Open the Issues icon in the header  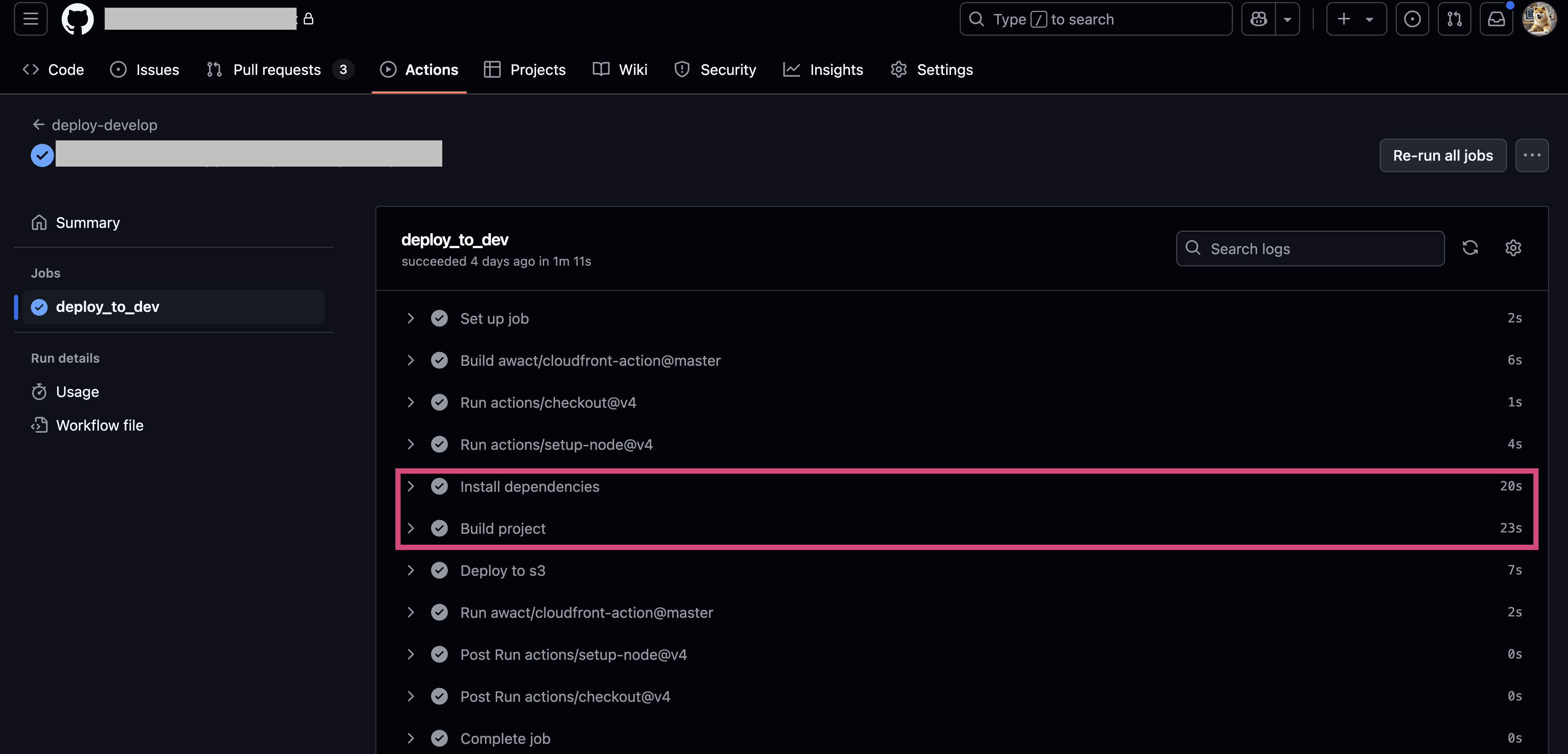[1412, 19]
